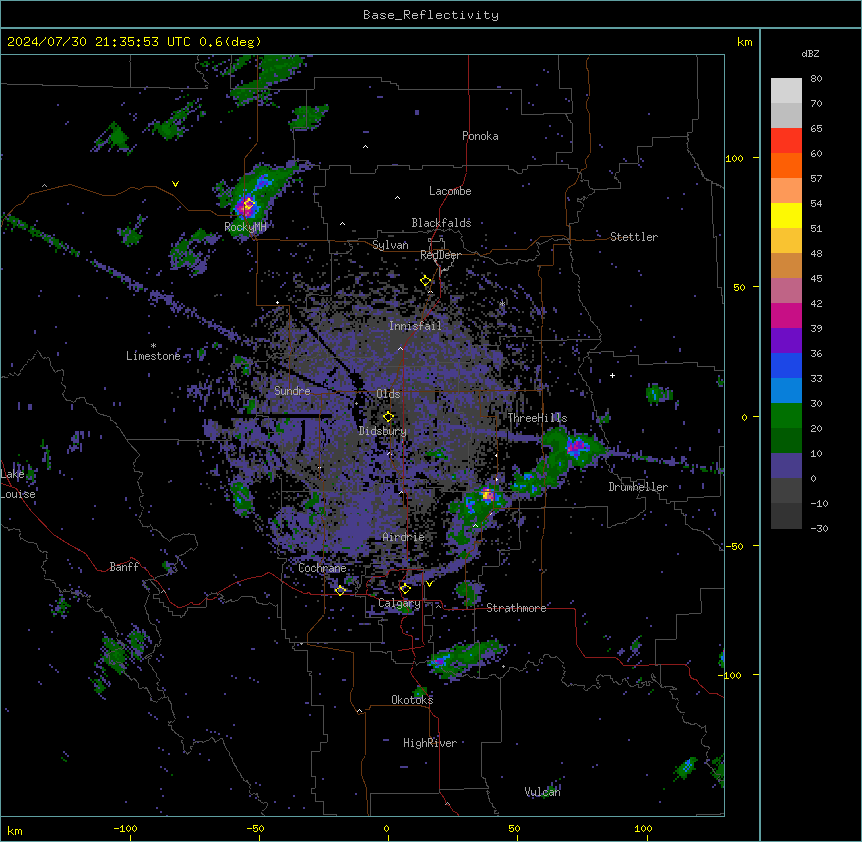Click the Okotoks label
The image size is (862, 842).
[412, 700]
